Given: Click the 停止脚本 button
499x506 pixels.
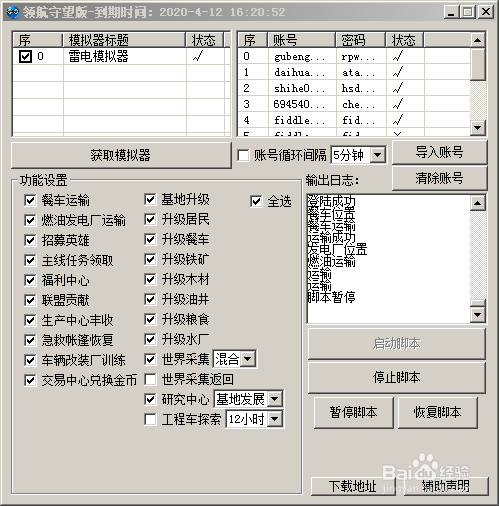Looking at the screenshot, I should point(397,378).
